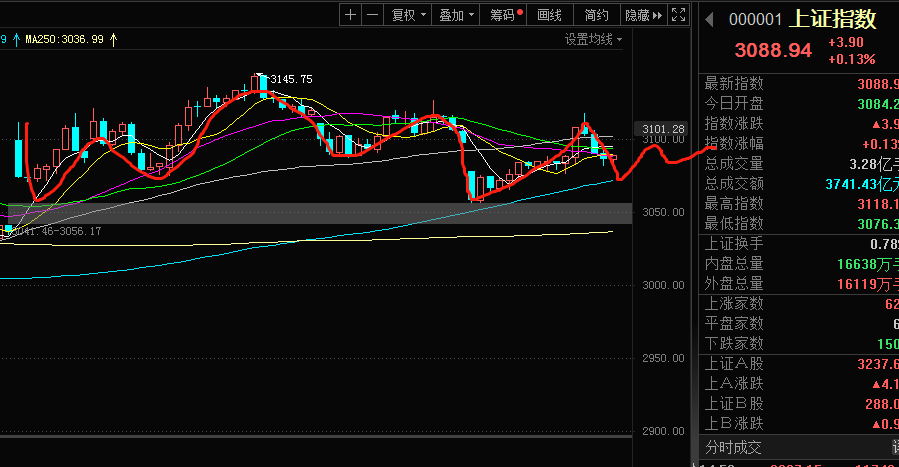Click the 3088.94 latest price value

click(773, 50)
